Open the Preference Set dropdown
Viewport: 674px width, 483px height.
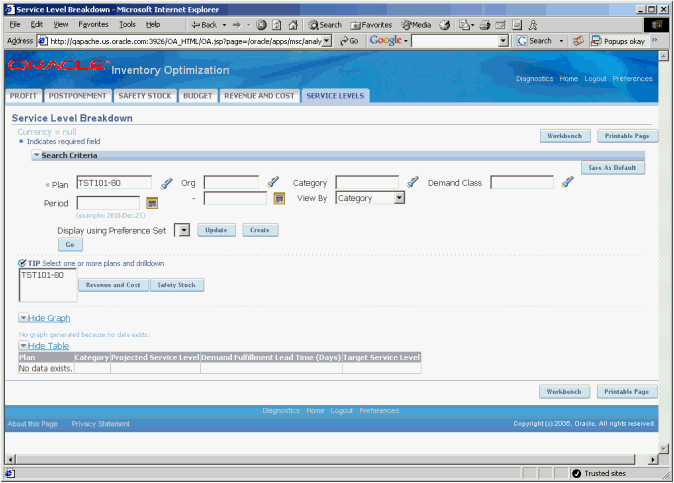[184, 230]
